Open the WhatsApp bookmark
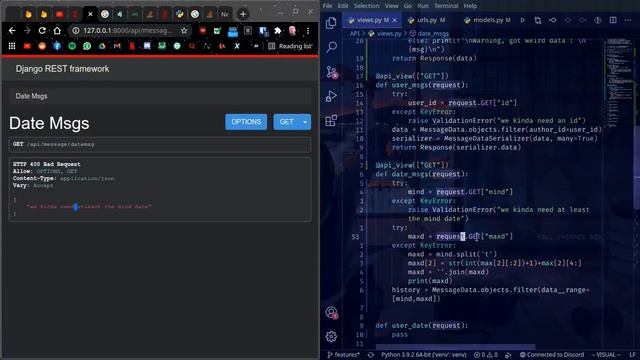The height and width of the screenshot is (360, 640). point(87,46)
